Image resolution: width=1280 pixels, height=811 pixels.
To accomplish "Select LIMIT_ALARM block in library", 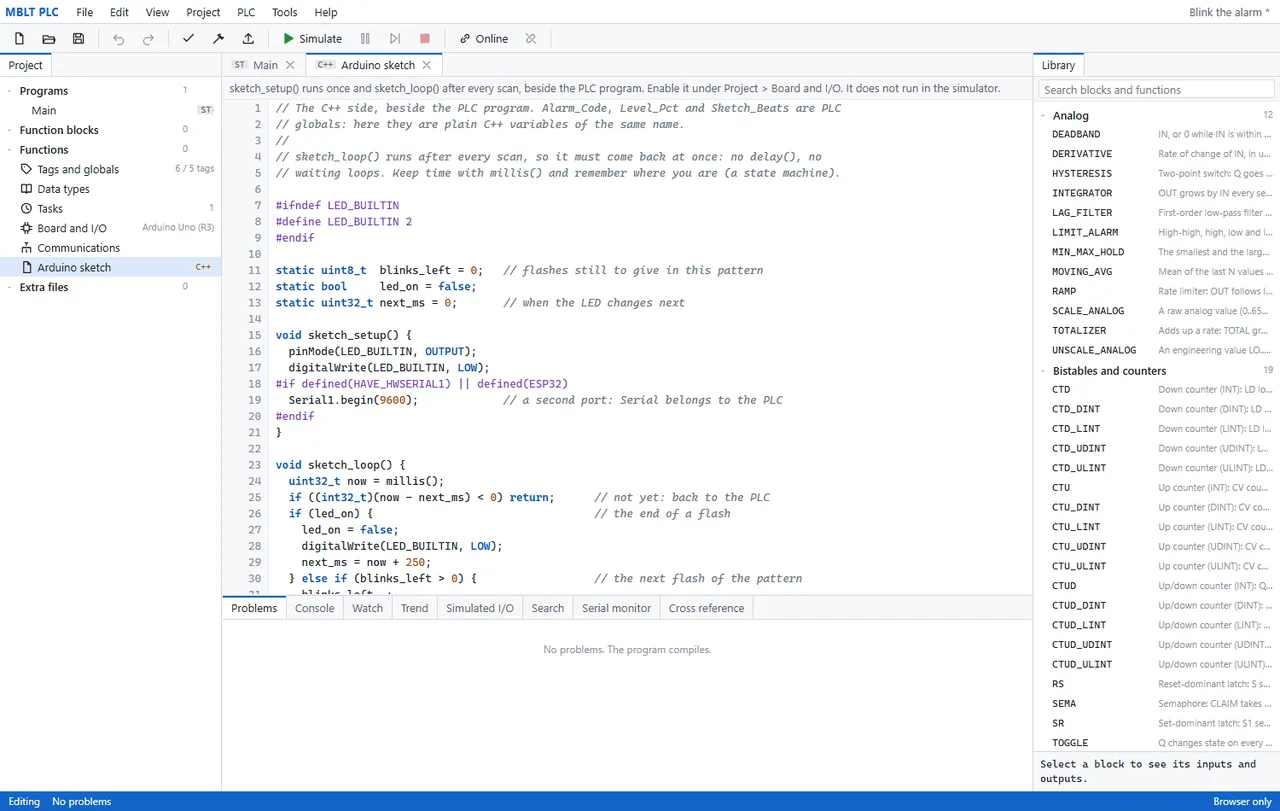I will pos(1156,232).
